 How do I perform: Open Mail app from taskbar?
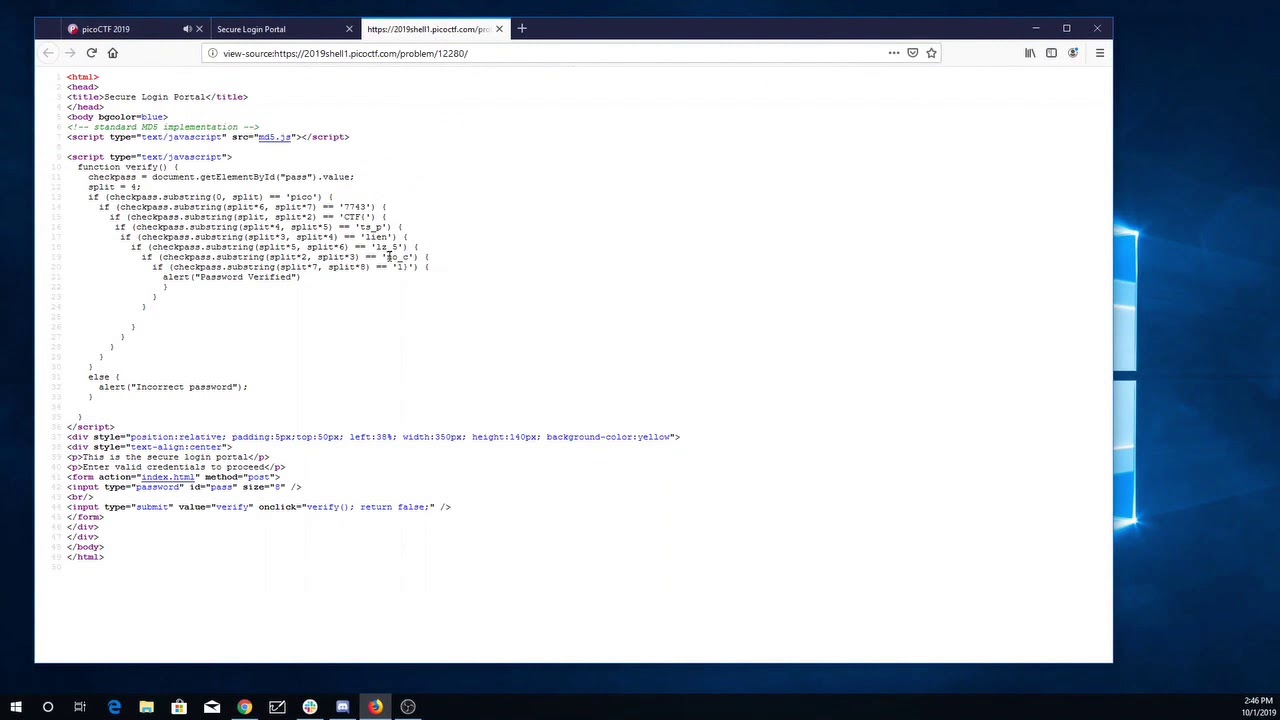tap(212, 707)
